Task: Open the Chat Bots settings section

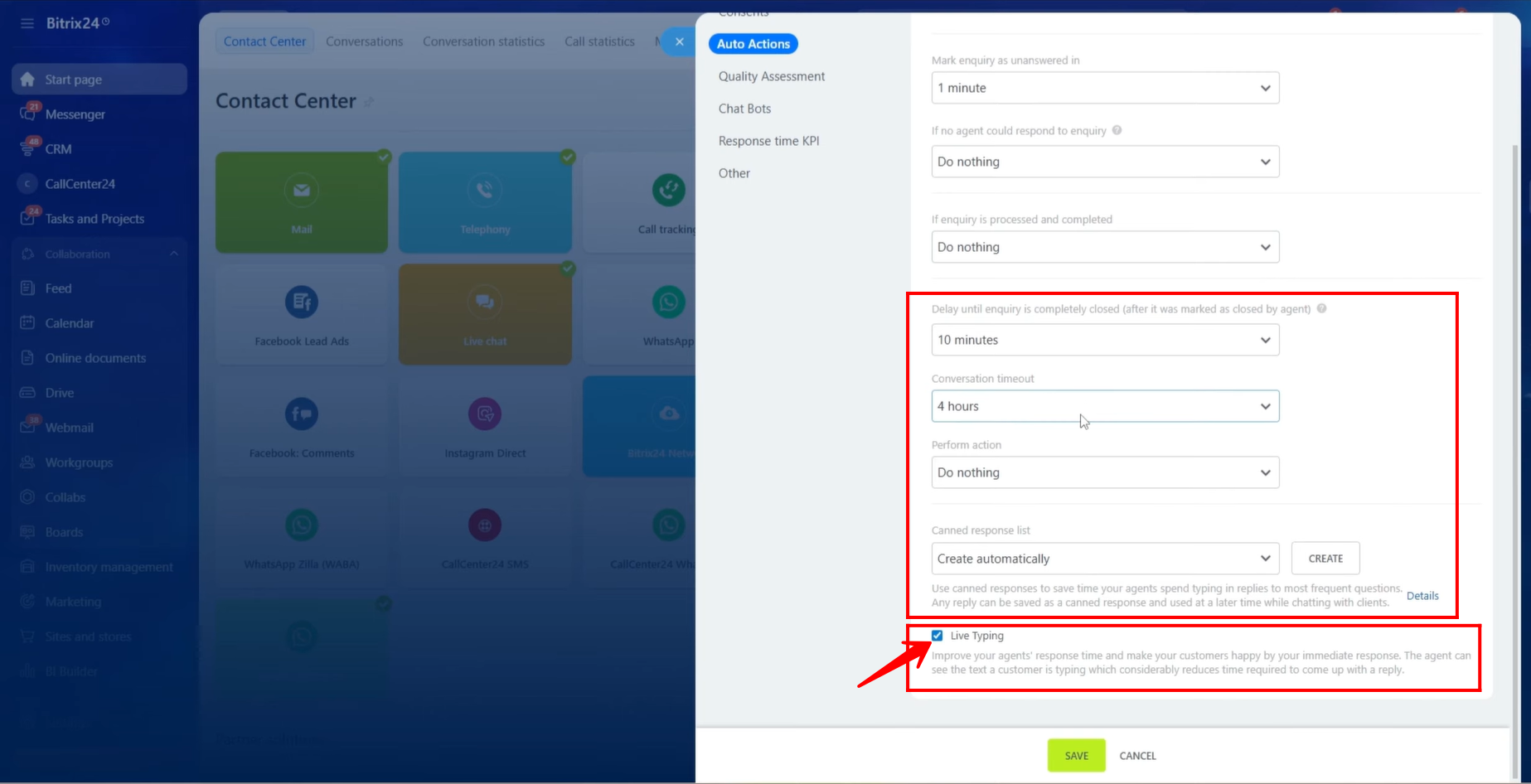Action: tap(744, 109)
